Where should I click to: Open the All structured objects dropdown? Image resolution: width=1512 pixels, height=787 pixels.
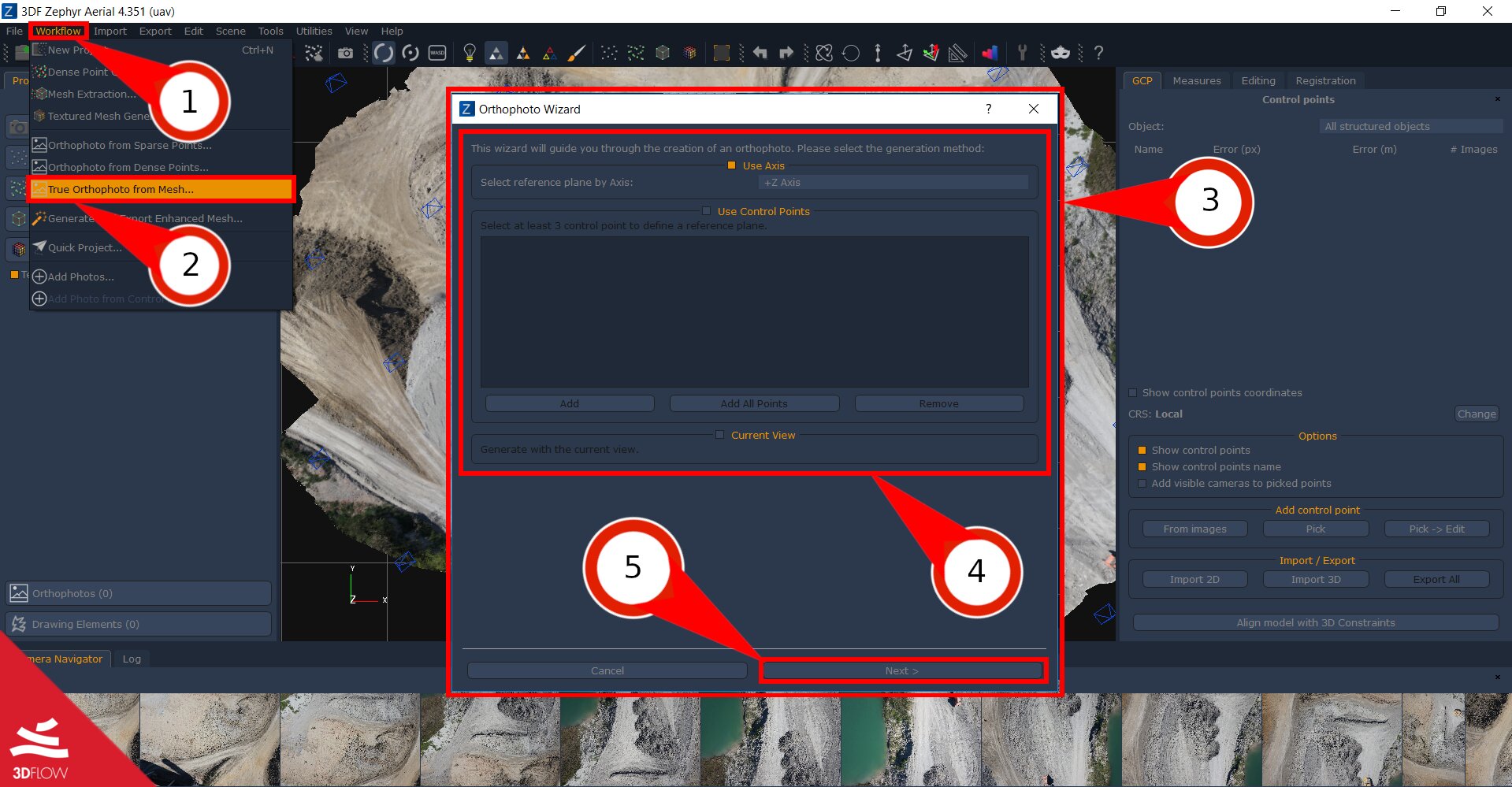[x=1410, y=126]
